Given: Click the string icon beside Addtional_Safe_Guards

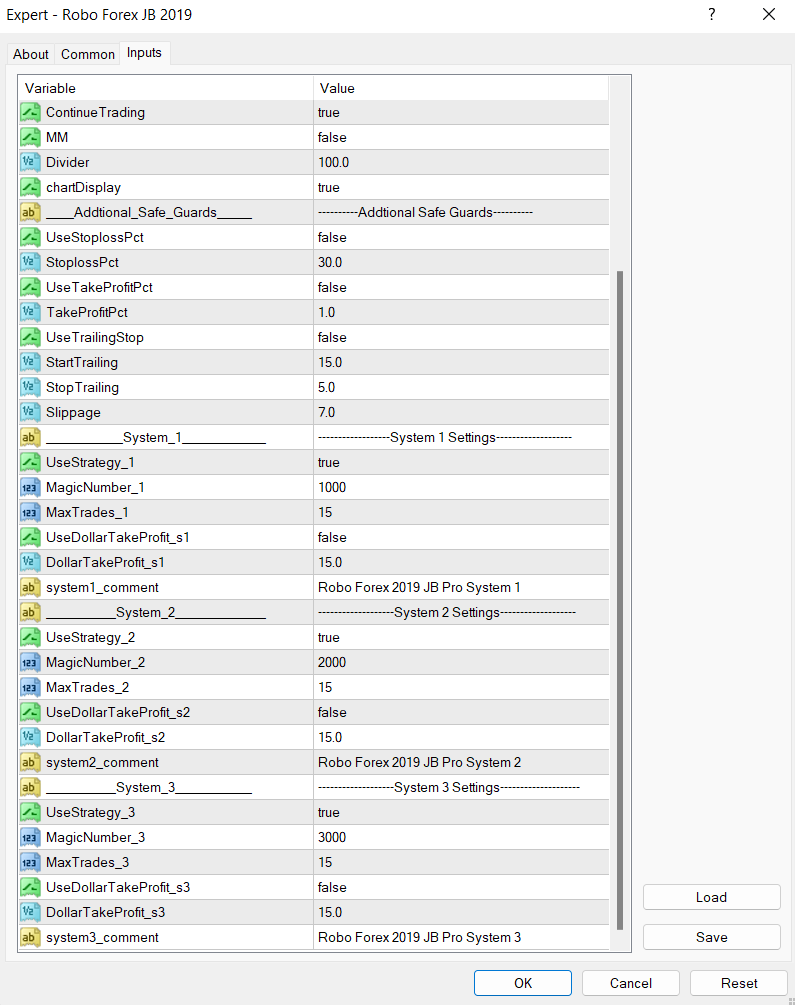Looking at the screenshot, I should [x=30, y=213].
